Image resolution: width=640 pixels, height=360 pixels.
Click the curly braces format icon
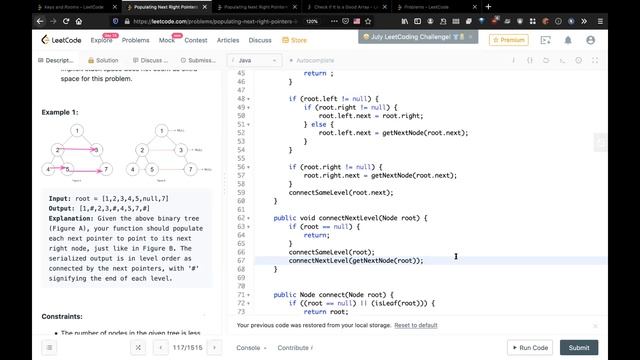point(530,60)
